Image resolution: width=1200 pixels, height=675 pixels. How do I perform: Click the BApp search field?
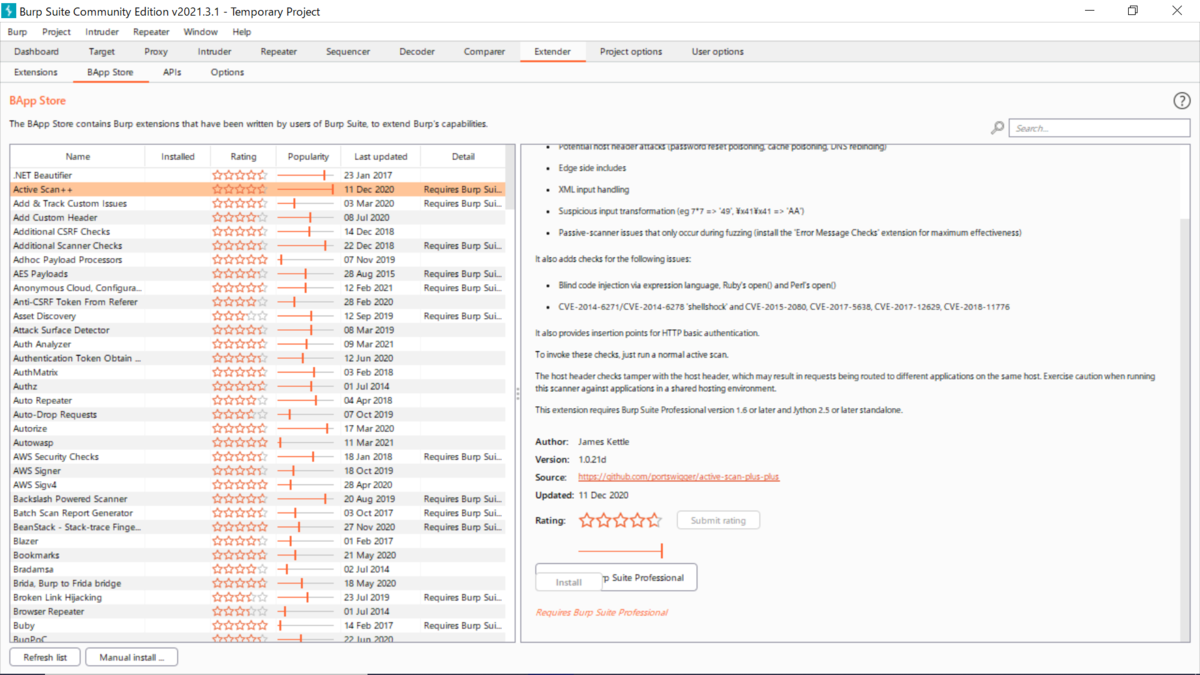coord(1099,128)
